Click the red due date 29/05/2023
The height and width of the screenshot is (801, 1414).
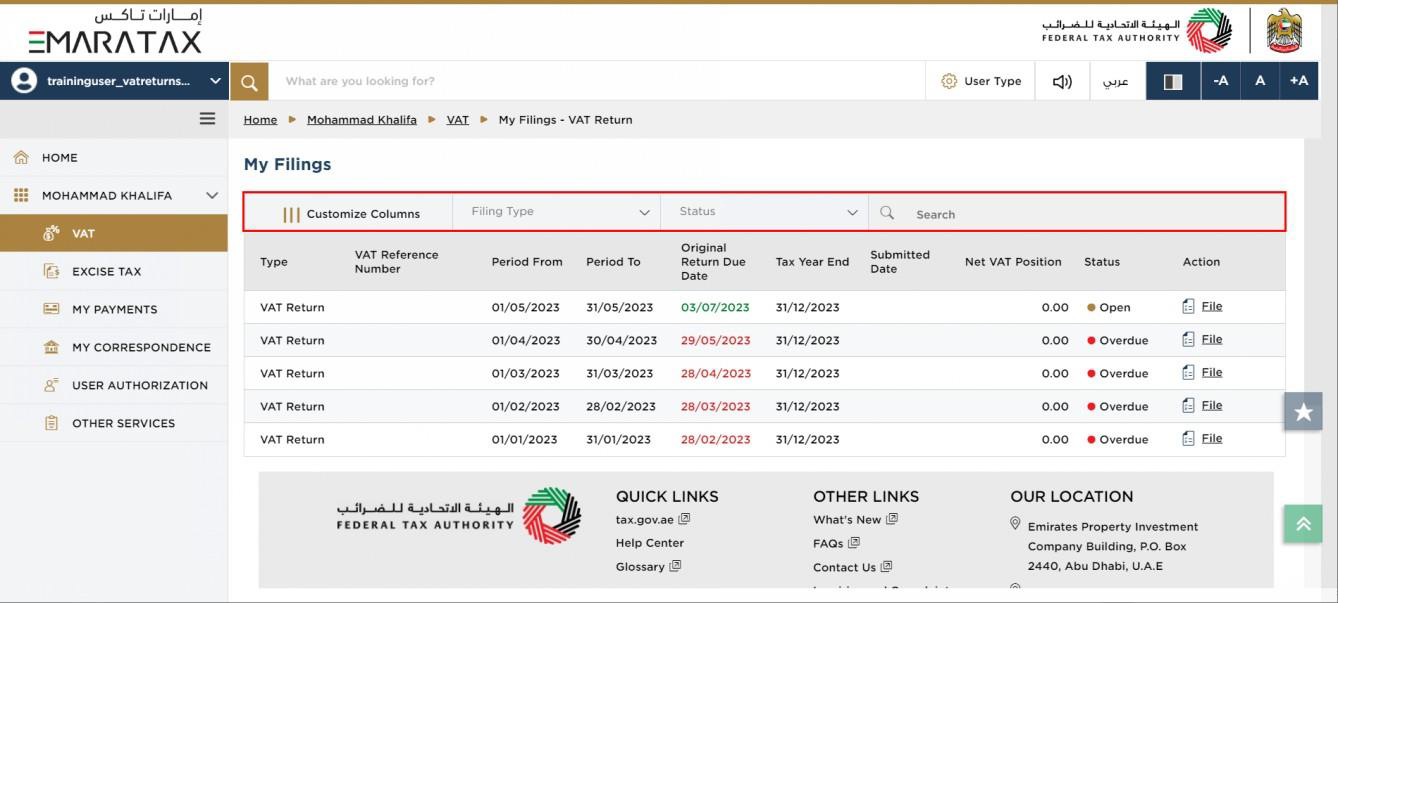(715, 340)
